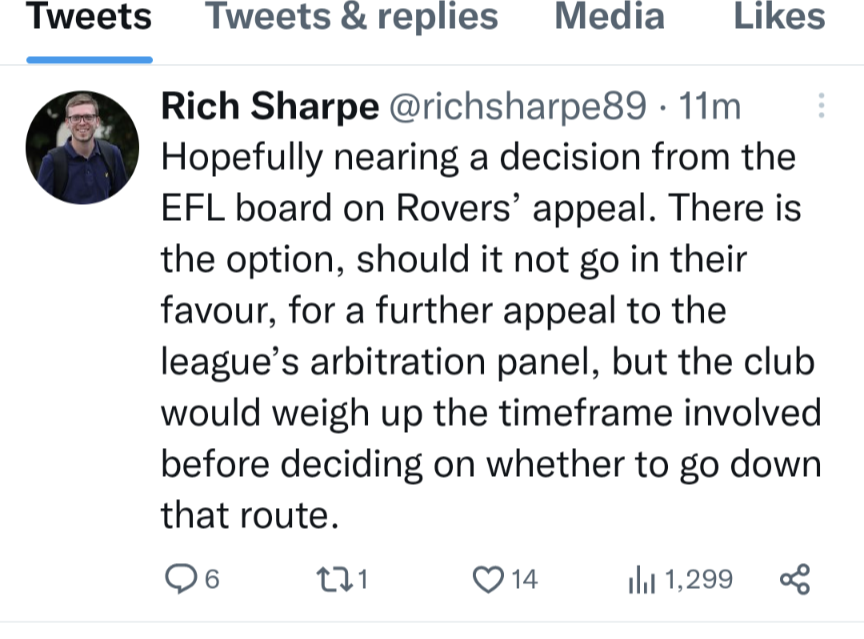
Task: Switch to the Likes tab
Action: [x=780, y=16]
